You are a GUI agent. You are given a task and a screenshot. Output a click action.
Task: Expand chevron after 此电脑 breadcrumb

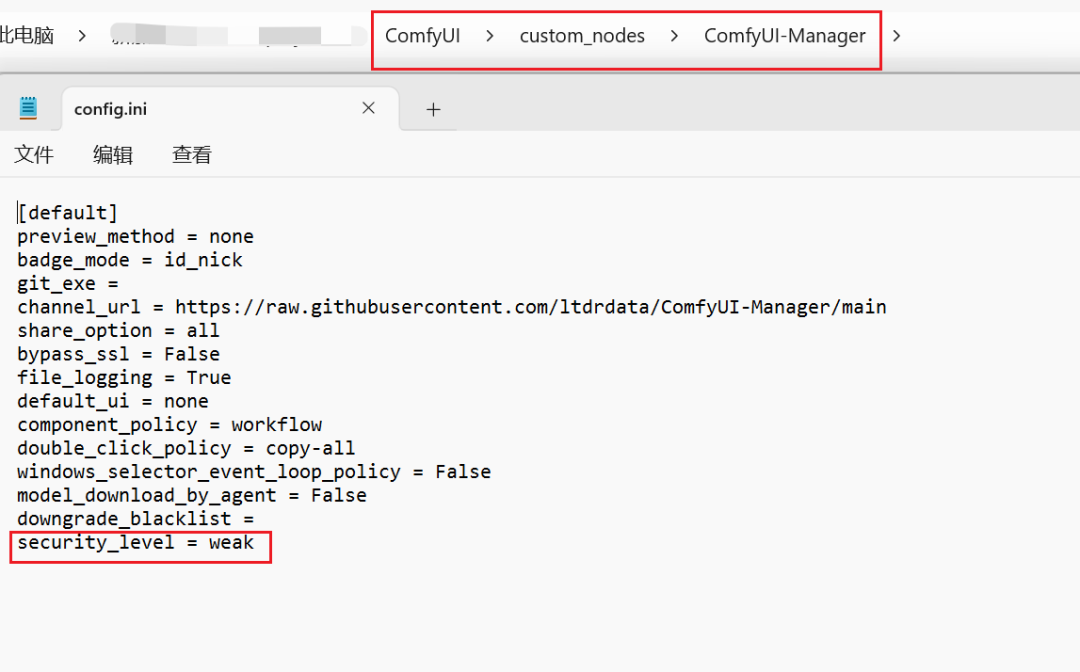pos(82,36)
